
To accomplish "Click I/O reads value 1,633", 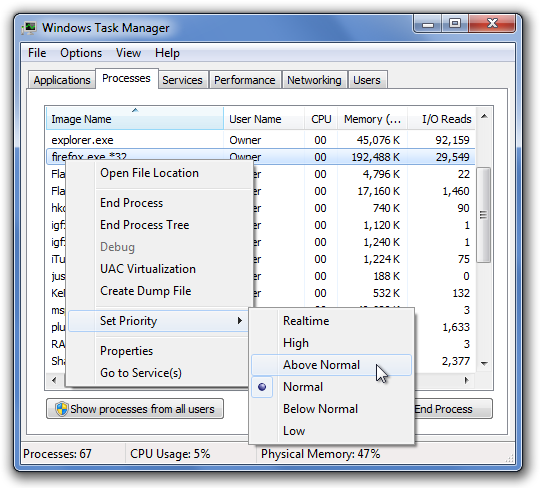I will (456, 327).
